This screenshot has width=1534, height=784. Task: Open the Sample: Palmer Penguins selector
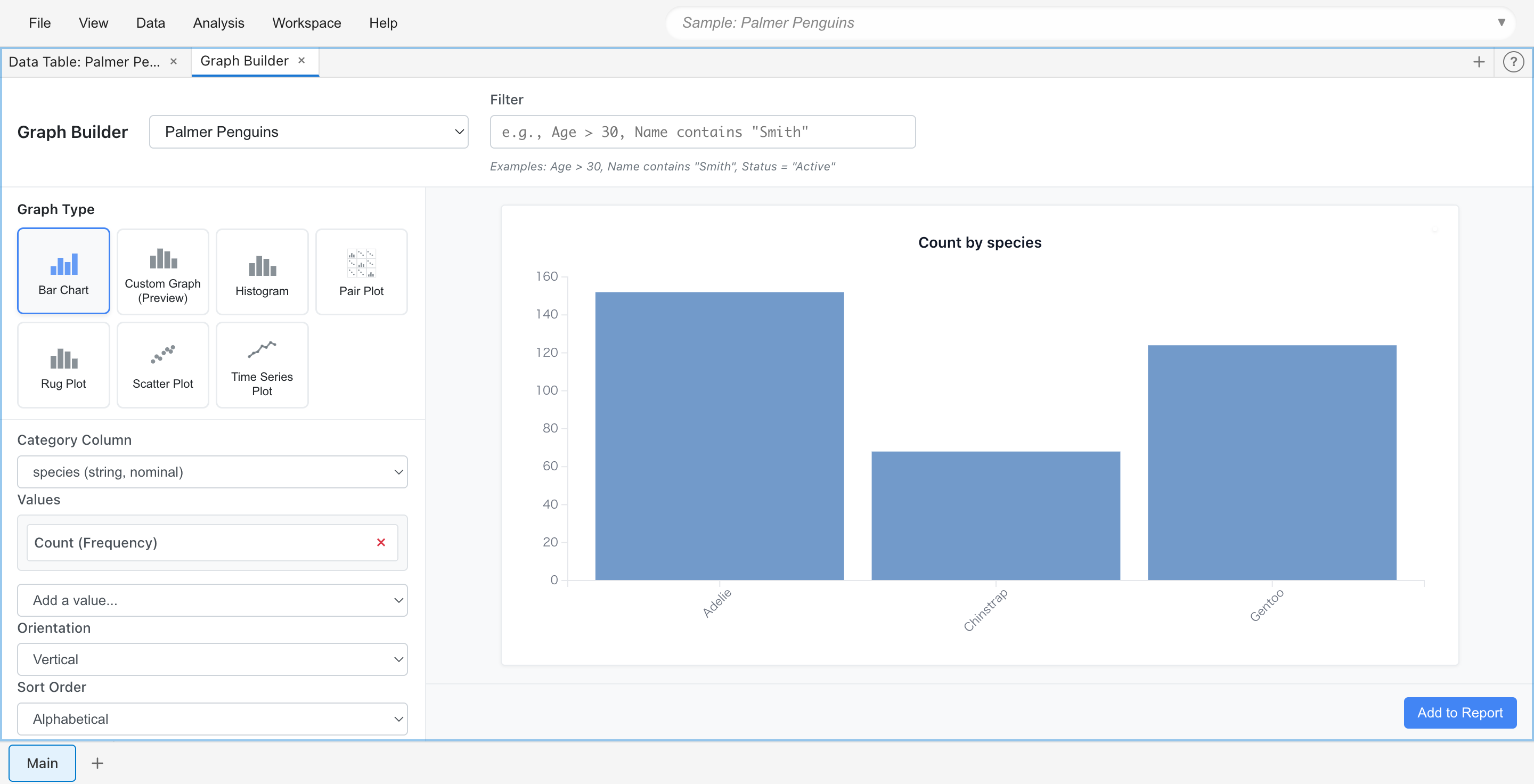(x=1089, y=22)
